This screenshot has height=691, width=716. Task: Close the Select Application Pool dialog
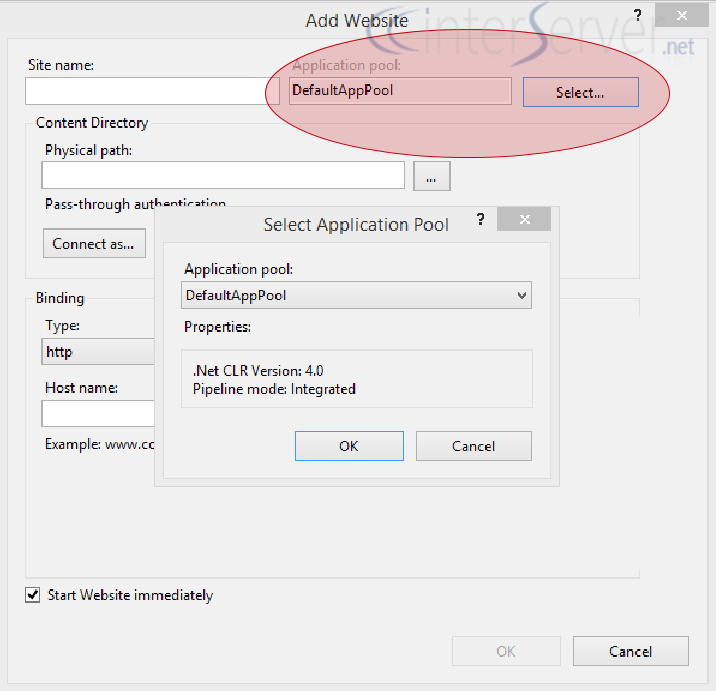[524, 219]
